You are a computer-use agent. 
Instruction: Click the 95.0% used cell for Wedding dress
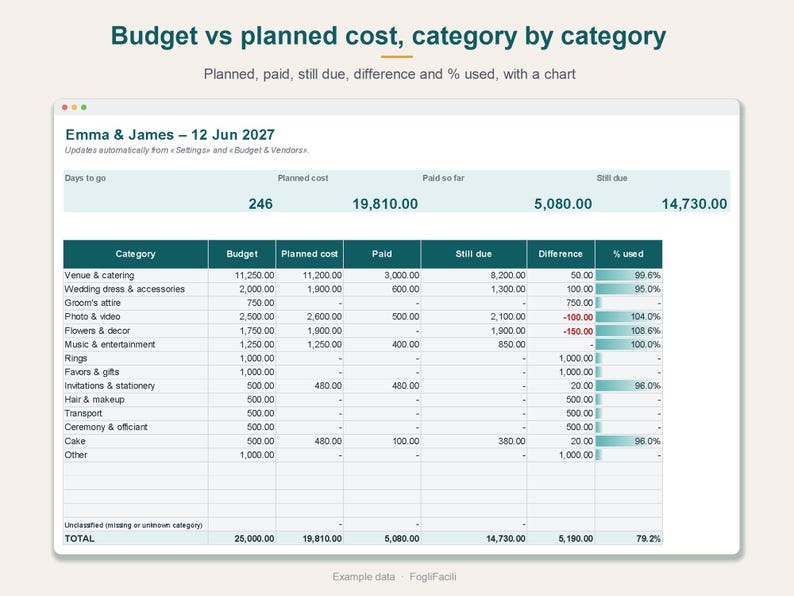[x=628, y=289]
